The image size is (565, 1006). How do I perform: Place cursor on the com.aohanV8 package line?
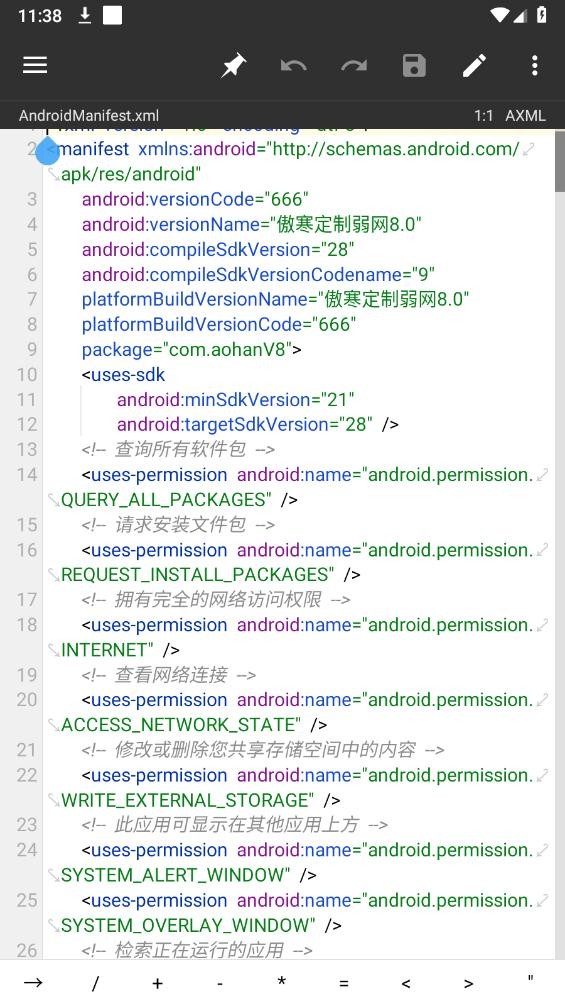click(x=191, y=350)
